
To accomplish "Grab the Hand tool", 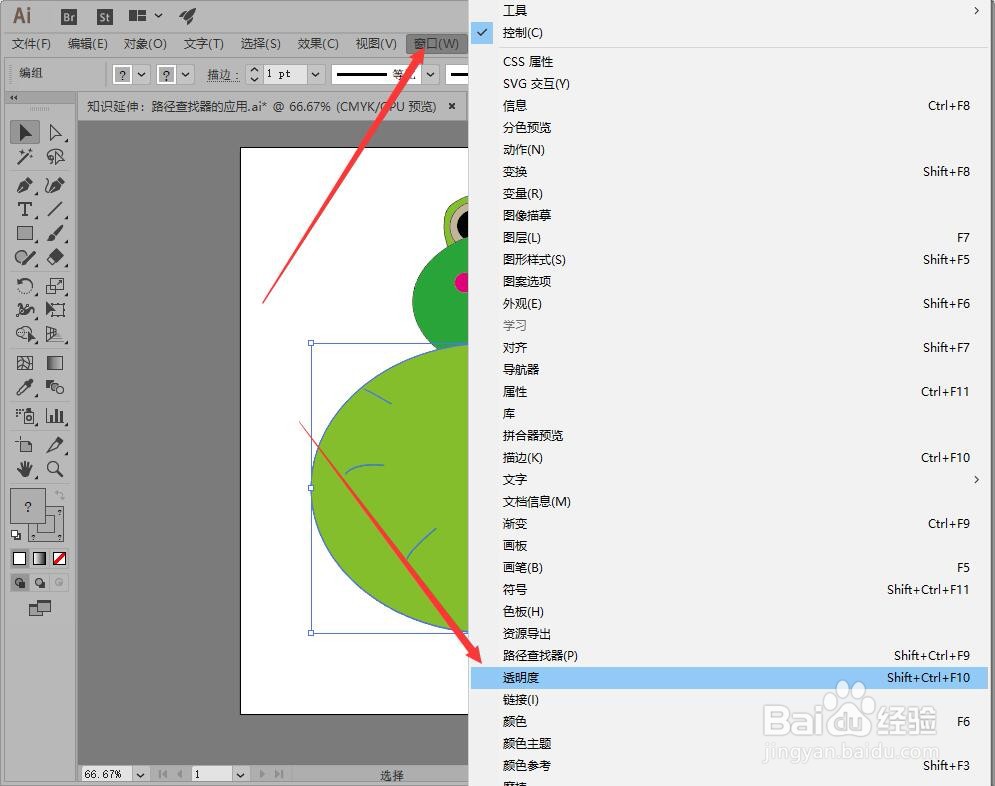I will (25, 468).
